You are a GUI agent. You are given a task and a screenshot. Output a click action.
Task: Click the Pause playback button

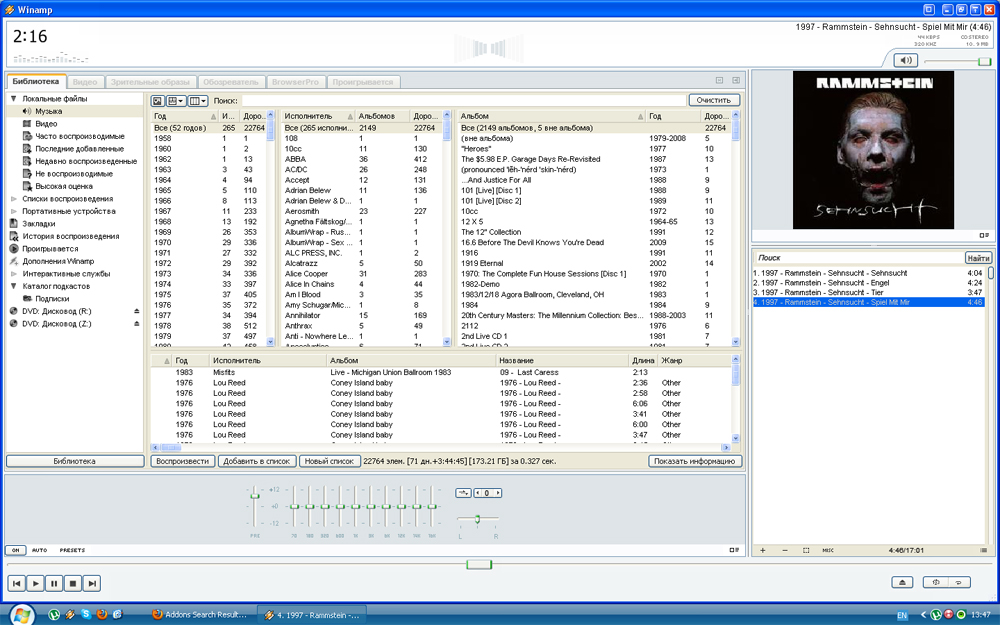point(54,583)
